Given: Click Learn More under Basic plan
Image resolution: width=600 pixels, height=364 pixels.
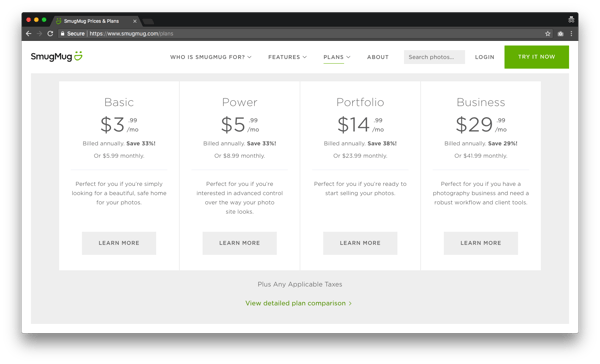Looking at the screenshot, I should [119, 243].
